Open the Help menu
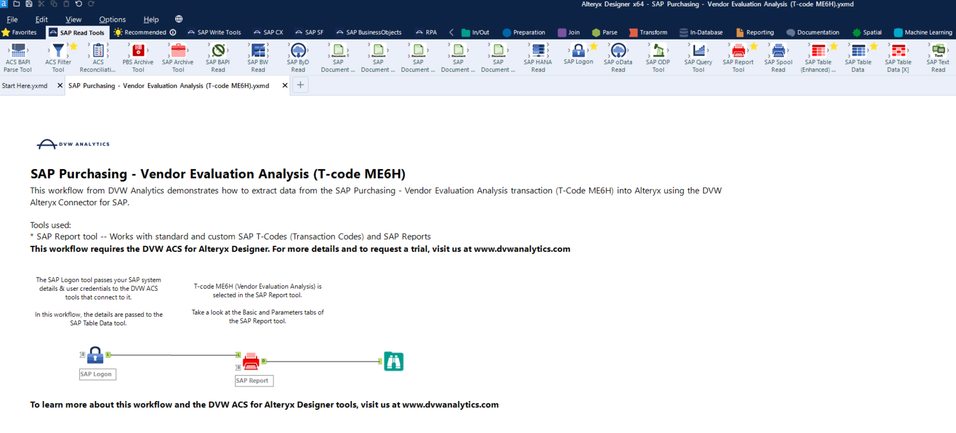This screenshot has width=956, height=433. tap(151, 20)
